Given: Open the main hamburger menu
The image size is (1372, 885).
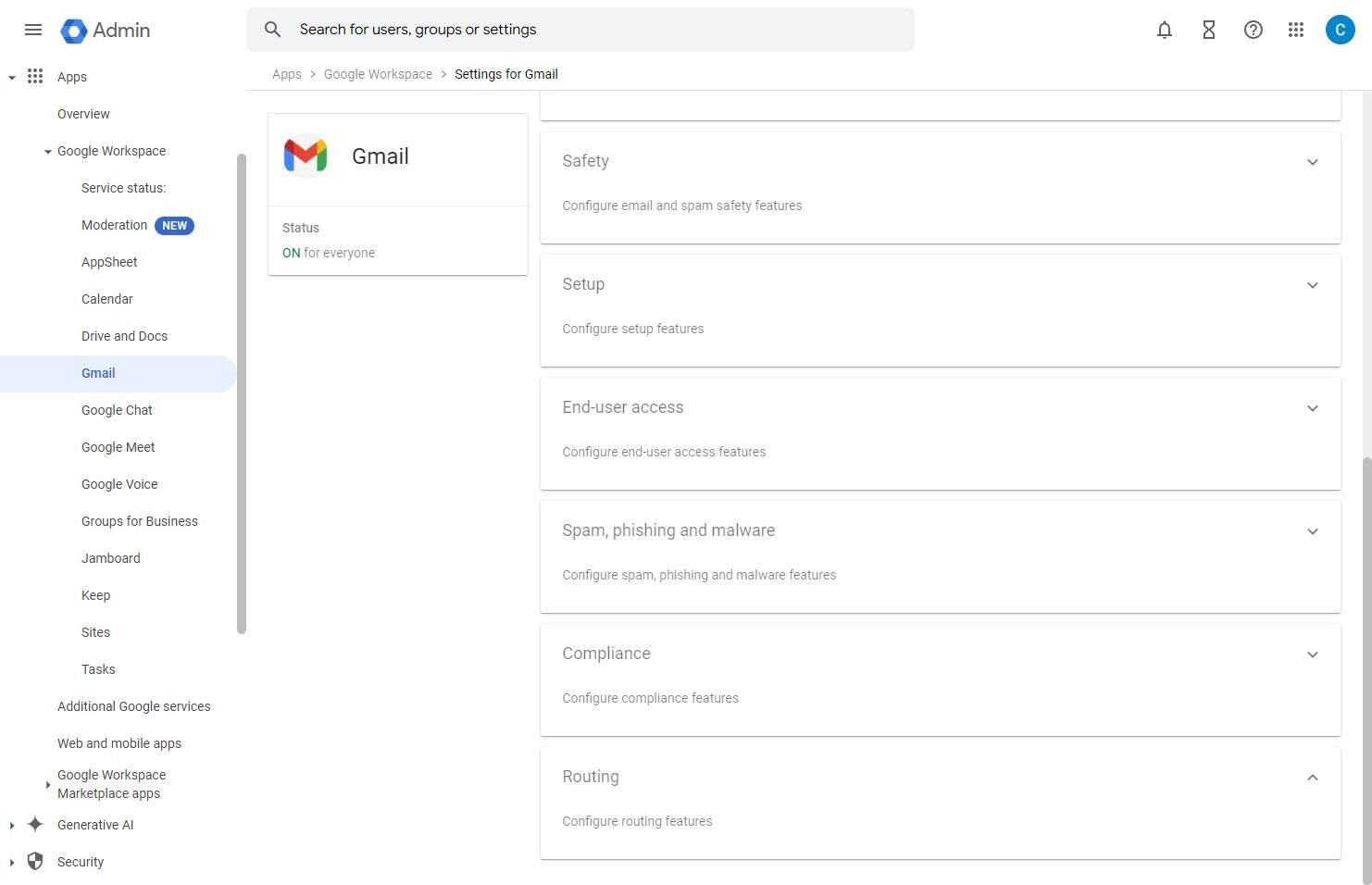Looking at the screenshot, I should (x=33, y=30).
